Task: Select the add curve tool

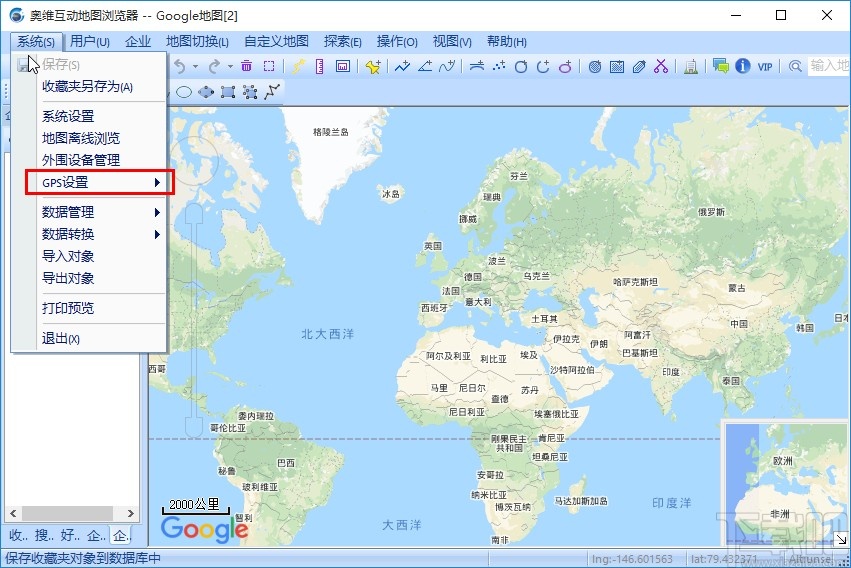Action: [x=447, y=66]
